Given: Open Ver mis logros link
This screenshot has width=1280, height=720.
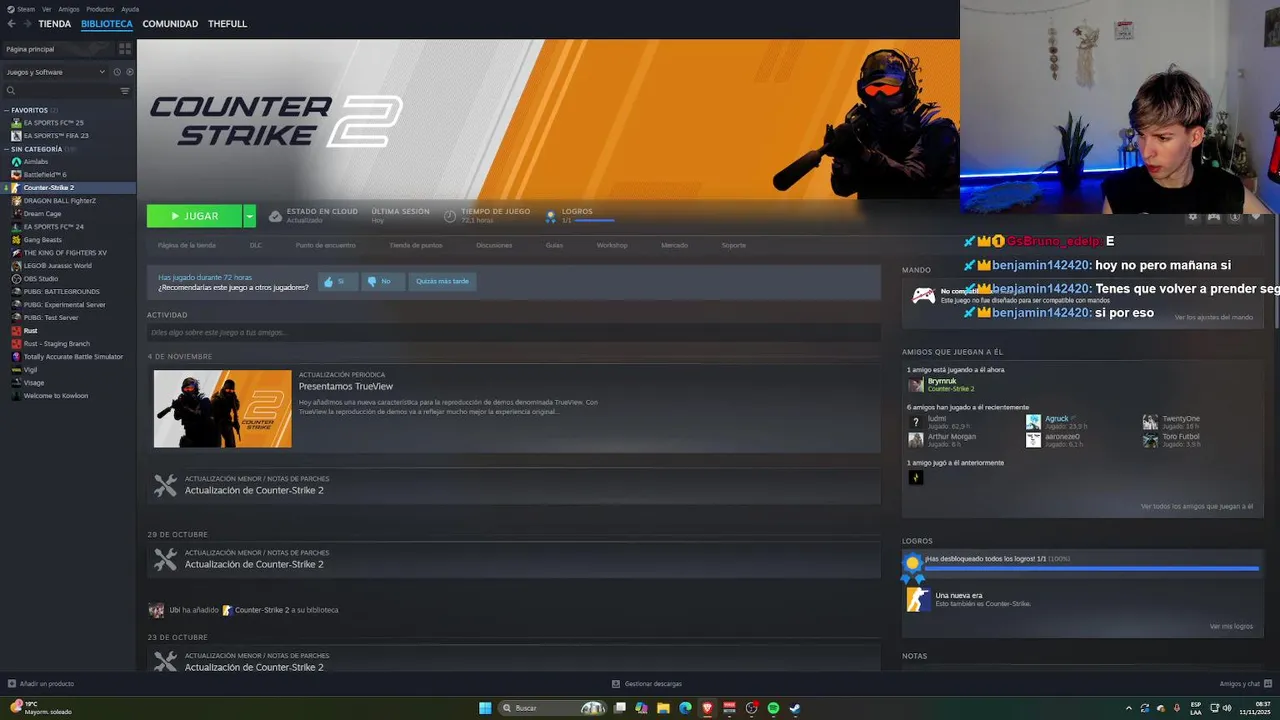Looking at the screenshot, I should point(1231,626).
